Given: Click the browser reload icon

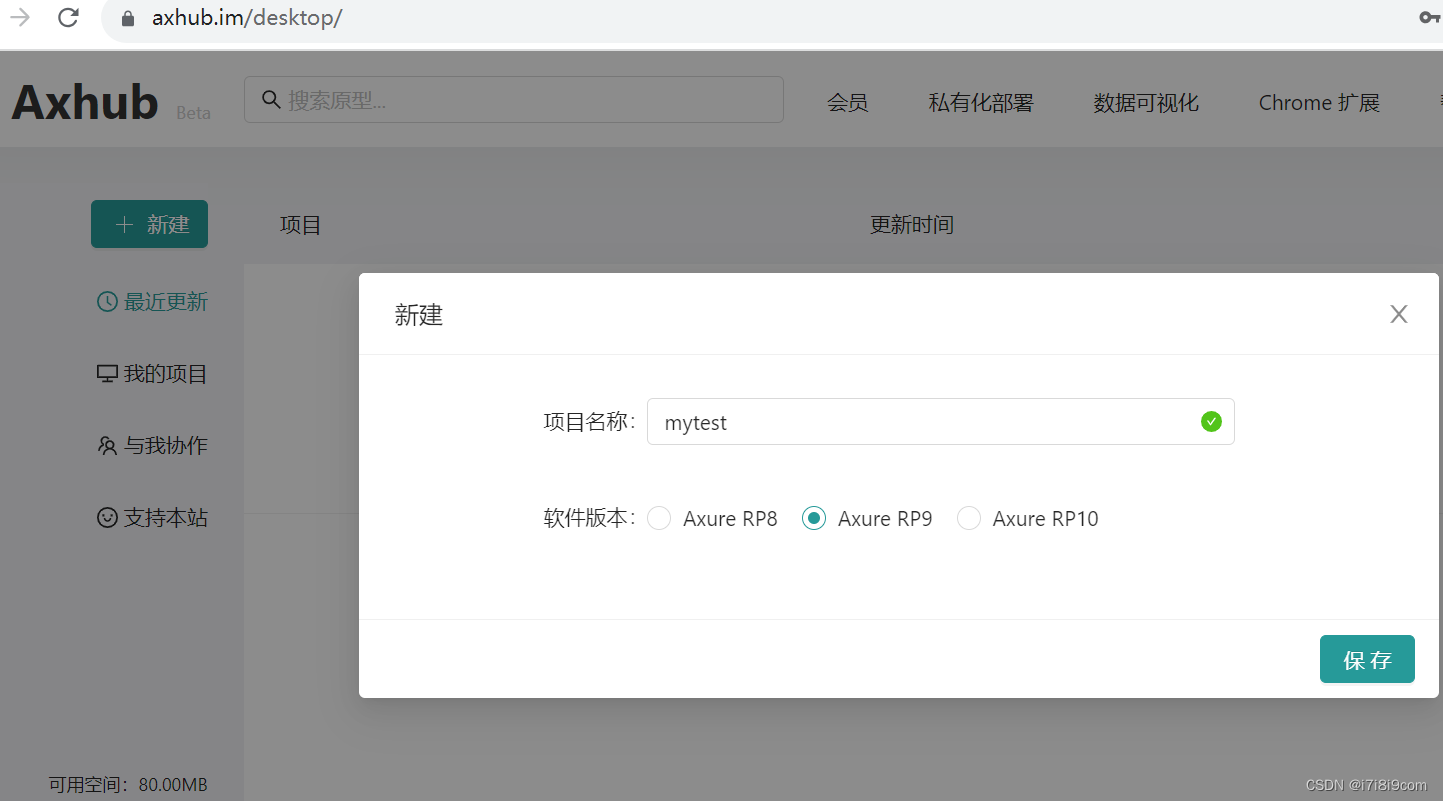Looking at the screenshot, I should tap(68, 18).
